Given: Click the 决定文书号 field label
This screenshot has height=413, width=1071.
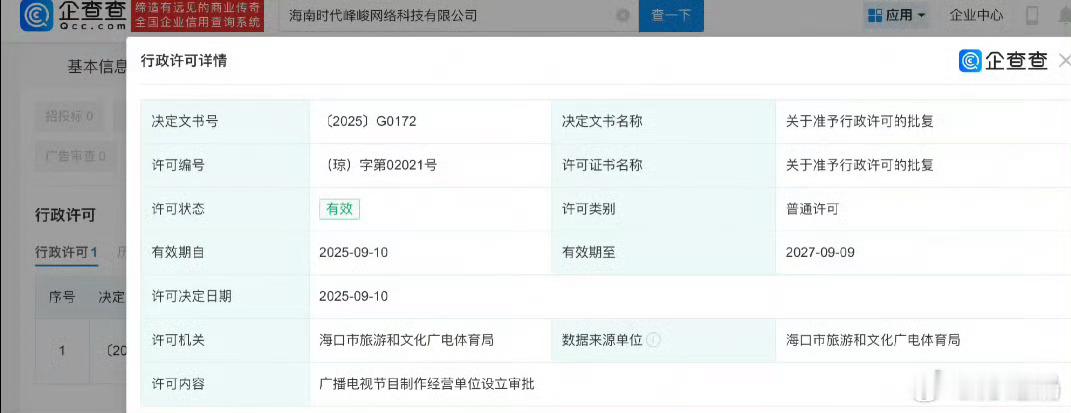Looking at the screenshot, I should pos(184,122).
